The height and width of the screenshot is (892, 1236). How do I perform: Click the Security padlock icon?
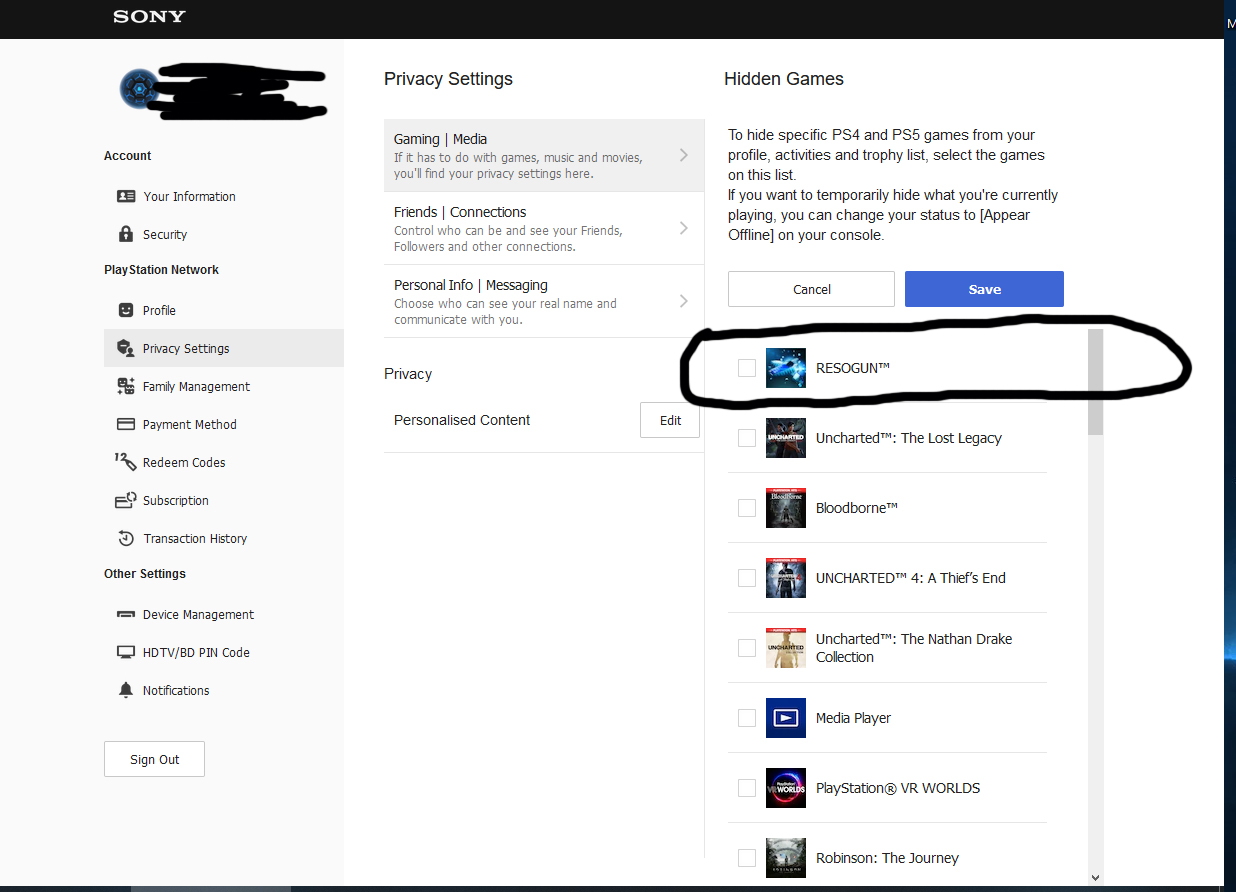point(126,234)
